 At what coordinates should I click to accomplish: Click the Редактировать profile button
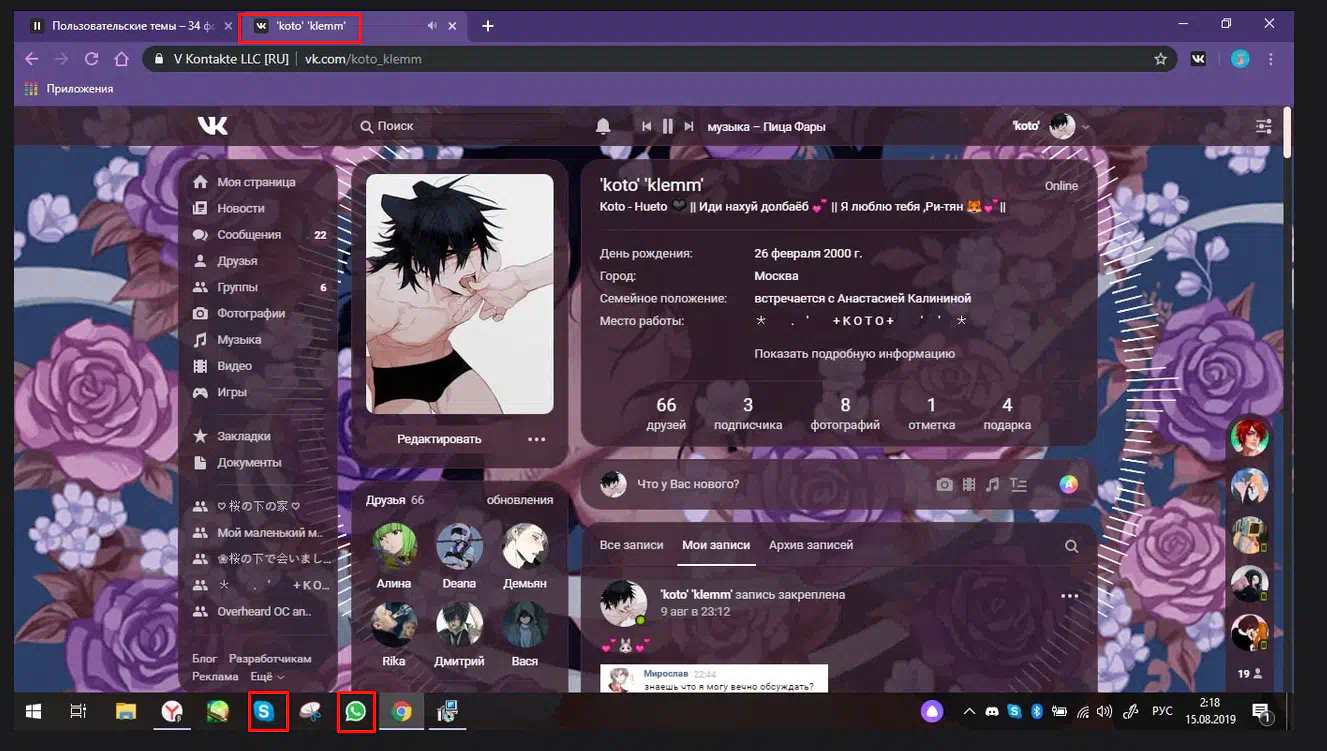pyautogui.click(x=439, y=439)
